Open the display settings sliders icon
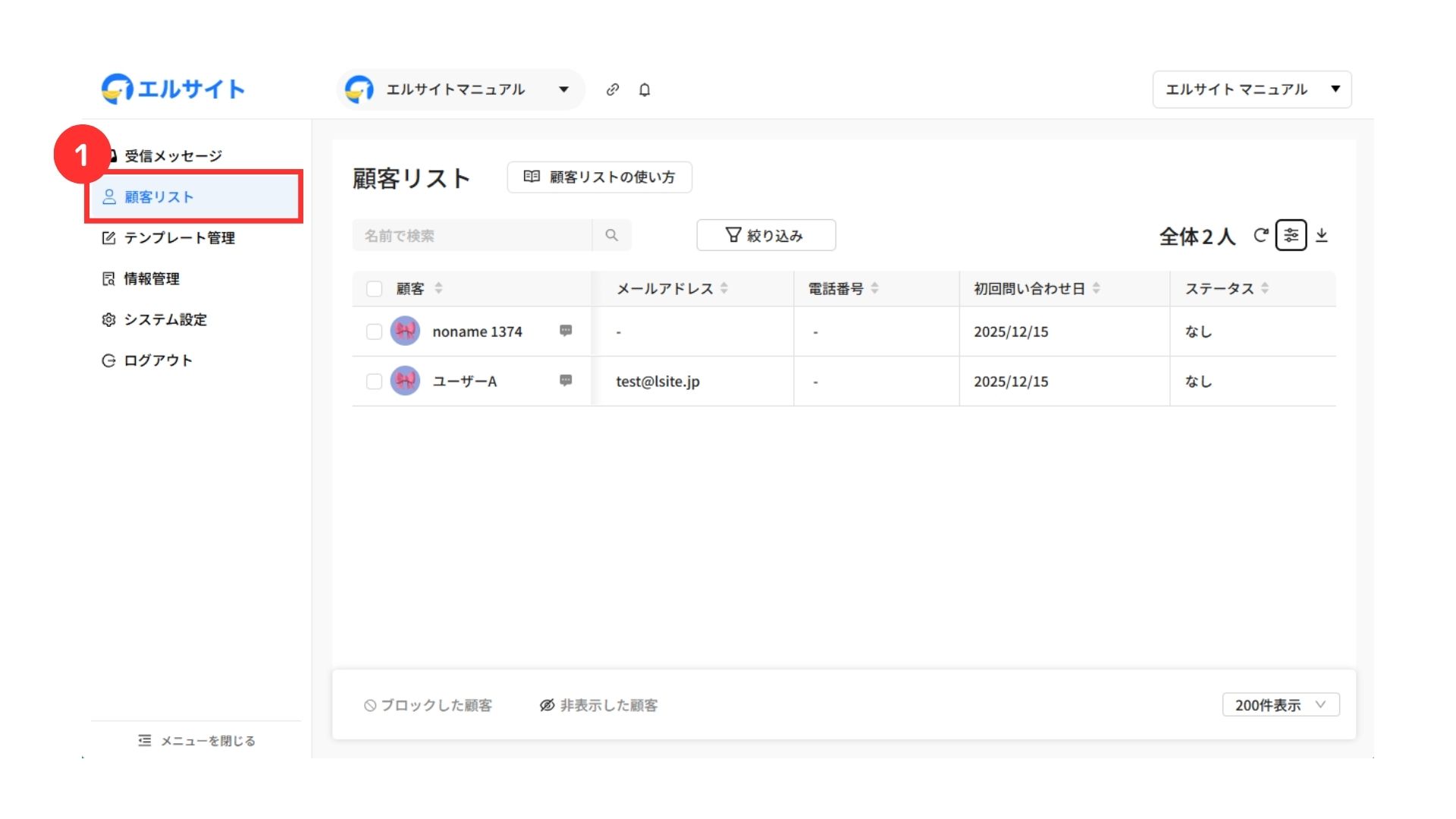 [1291, 235]
